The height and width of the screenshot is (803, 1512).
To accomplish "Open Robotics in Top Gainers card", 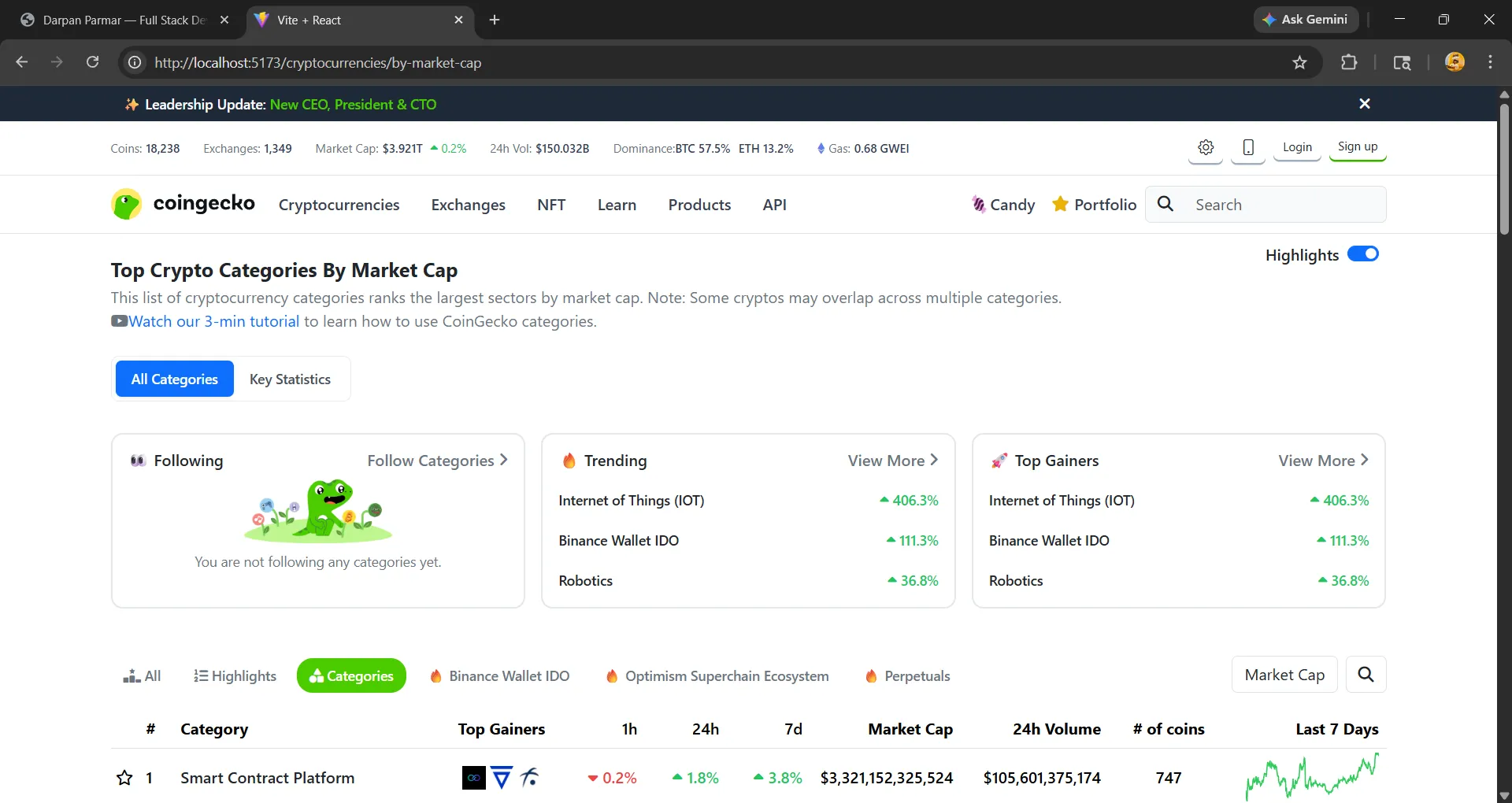I will [x=1016, y=580].
